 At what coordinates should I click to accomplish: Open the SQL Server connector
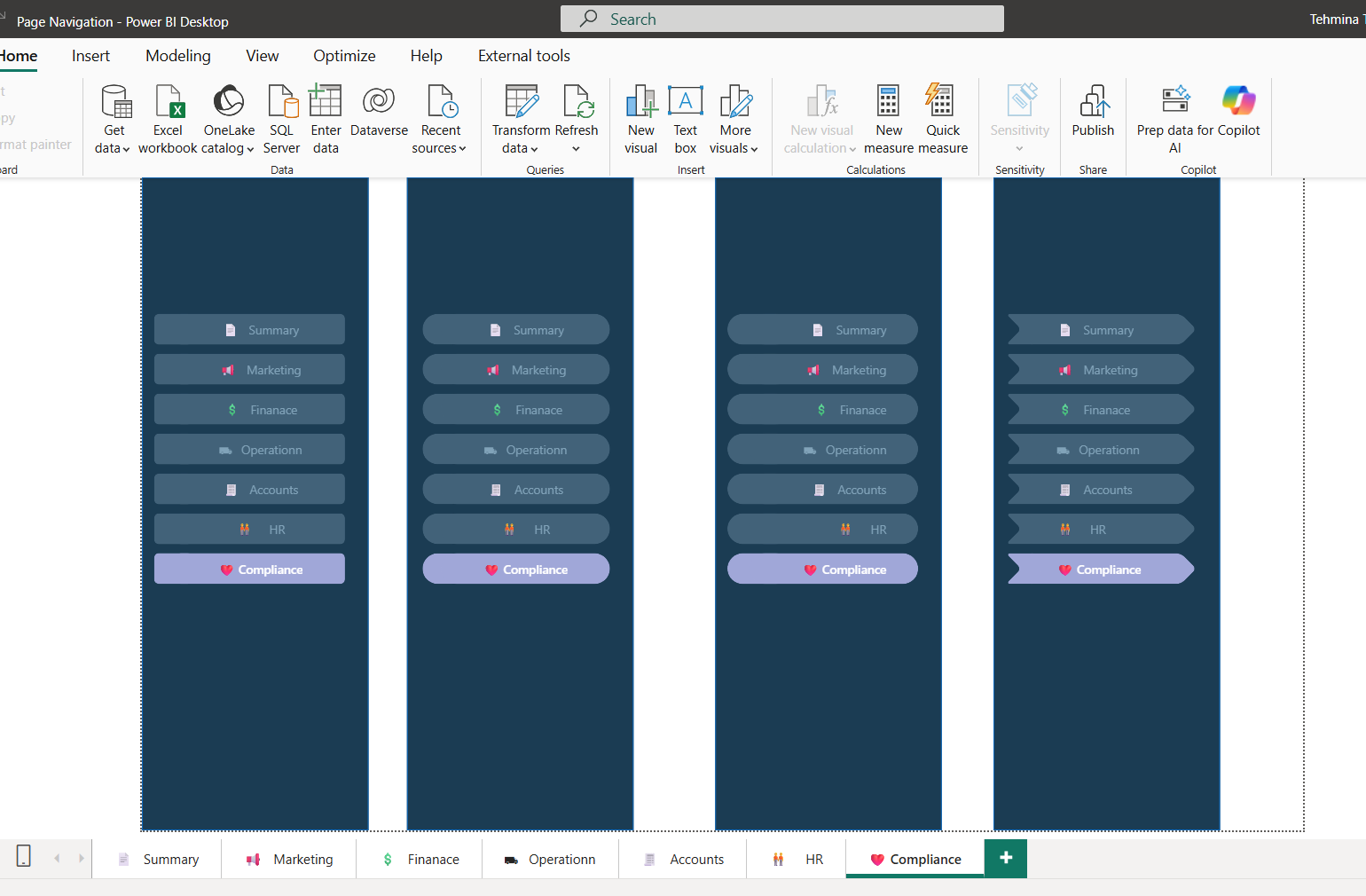281,119
